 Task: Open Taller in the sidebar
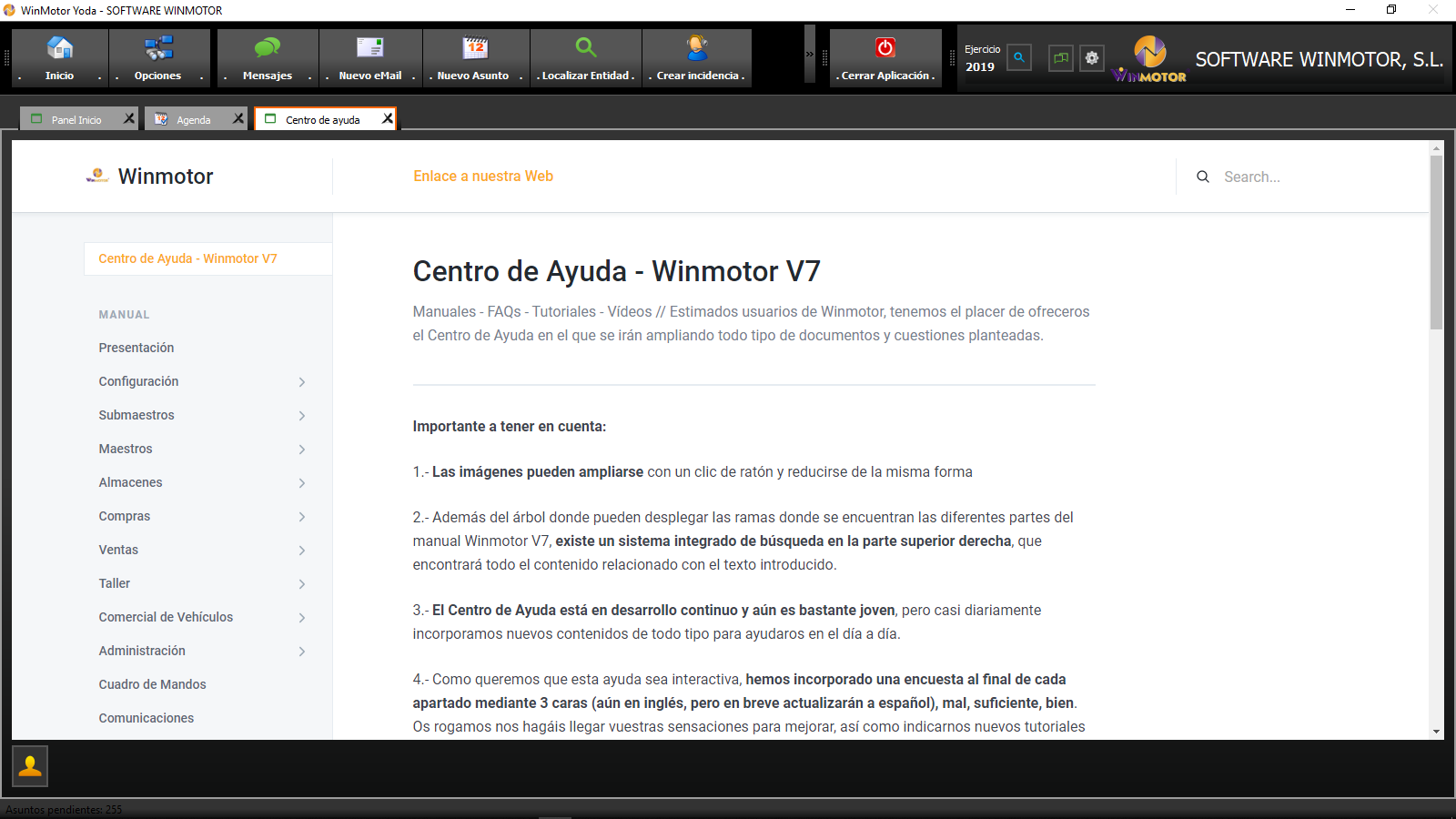tap(115, 583)
